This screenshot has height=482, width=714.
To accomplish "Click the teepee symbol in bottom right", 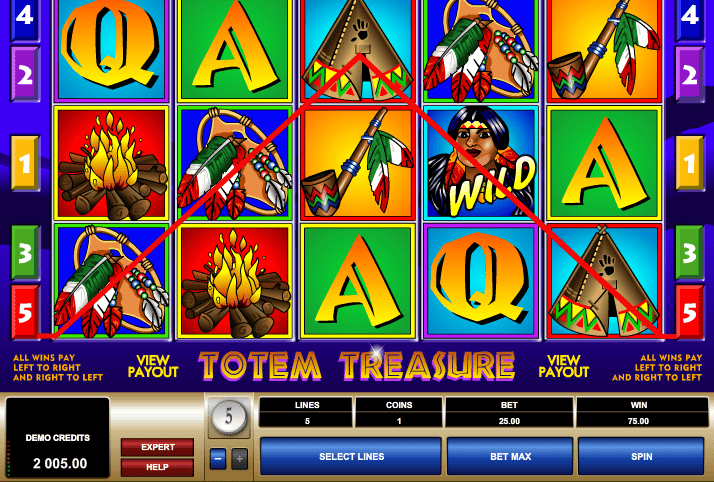I will tap(604, 281).
